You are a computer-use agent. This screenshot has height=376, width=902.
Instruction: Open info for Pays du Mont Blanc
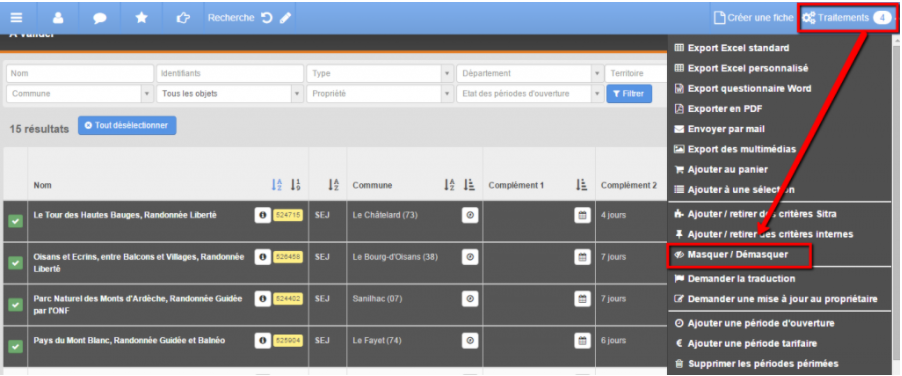click(263, 341)
